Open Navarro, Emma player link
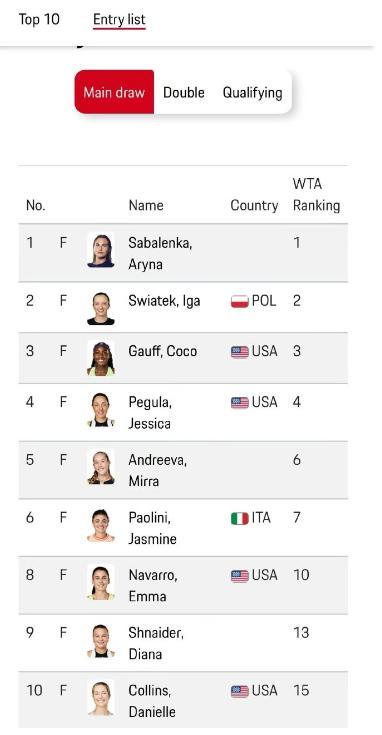Viewport: 382px width, 735px height. [x=153, y=585]
